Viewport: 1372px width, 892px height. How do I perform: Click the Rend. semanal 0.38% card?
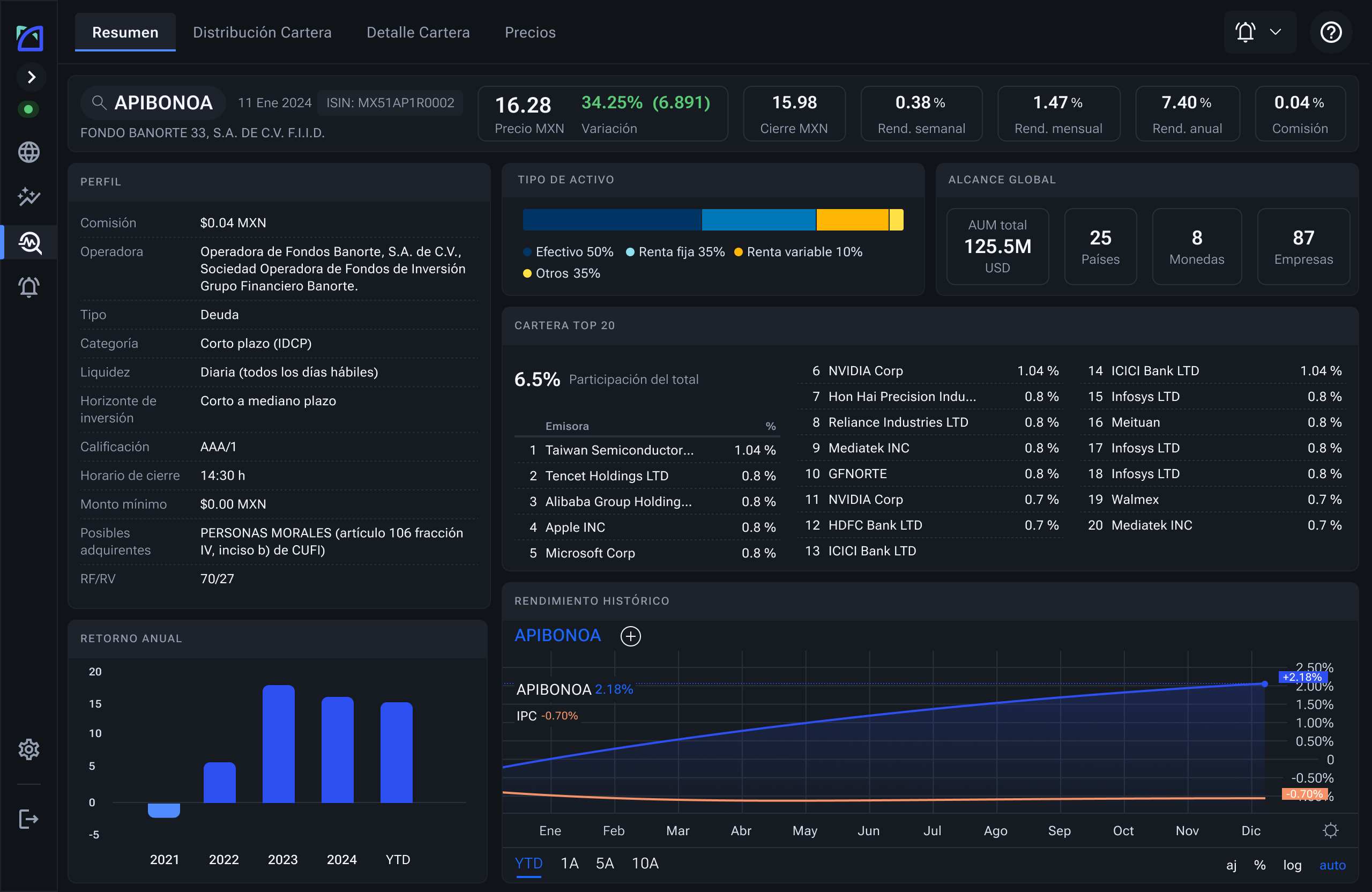coord(921,114)
